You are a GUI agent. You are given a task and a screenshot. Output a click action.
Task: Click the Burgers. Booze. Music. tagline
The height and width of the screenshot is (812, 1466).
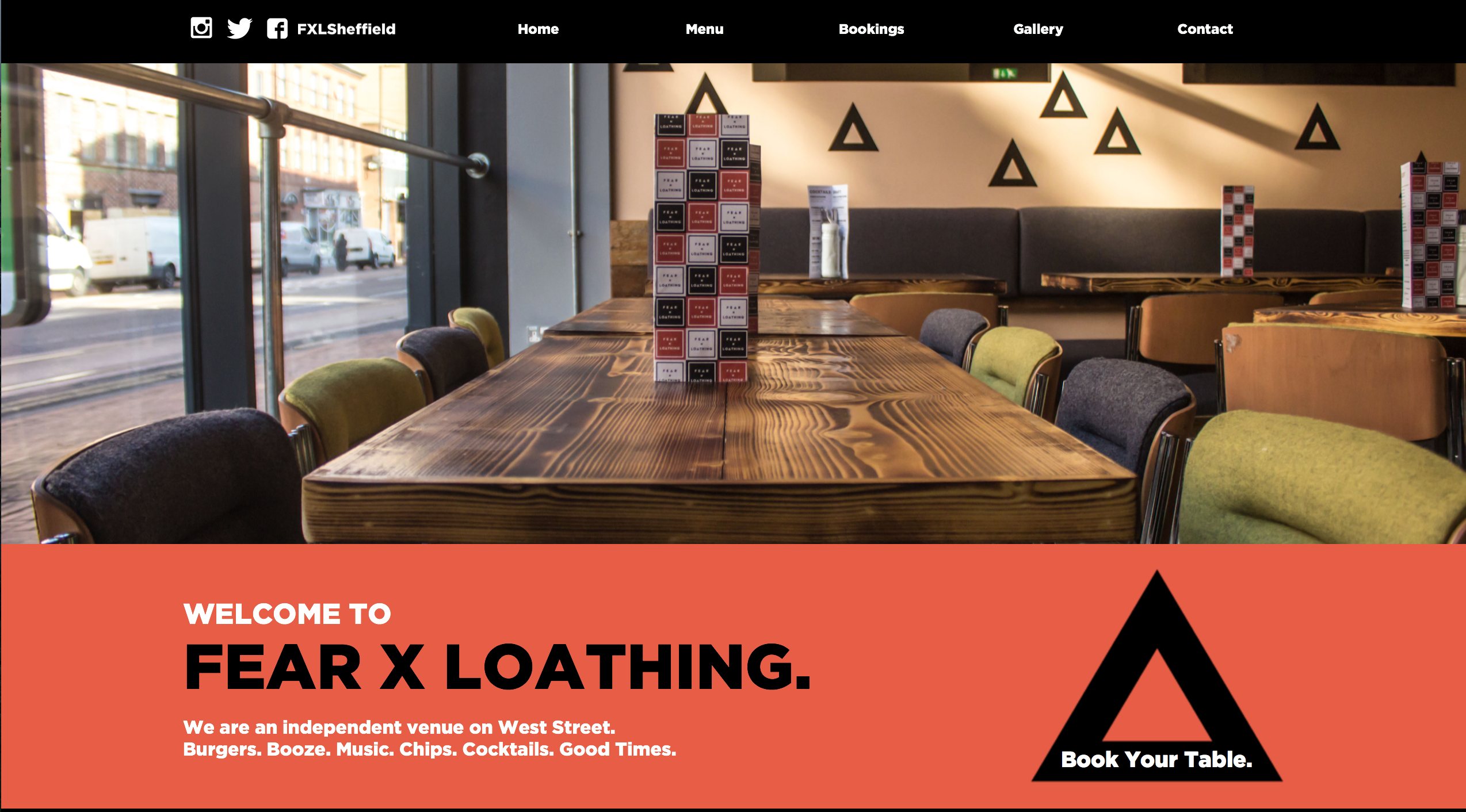click(x=430, y=749)
